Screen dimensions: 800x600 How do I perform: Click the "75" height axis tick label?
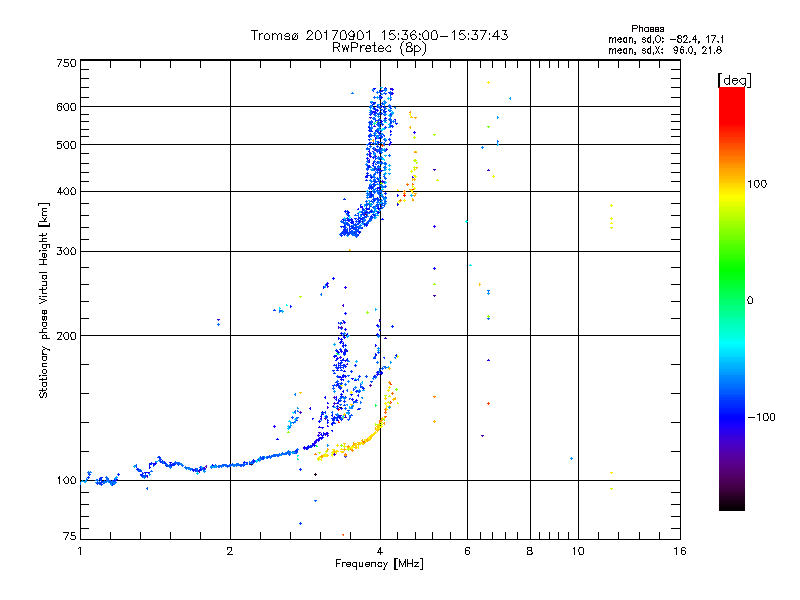pyautogui.click(x=70, y=536)
